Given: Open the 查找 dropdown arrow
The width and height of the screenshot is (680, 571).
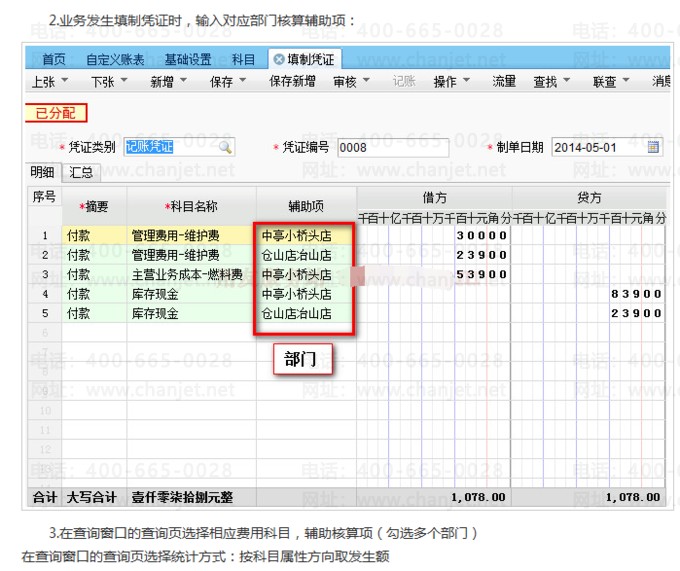Looking at the screenshot, I should 566,80.
